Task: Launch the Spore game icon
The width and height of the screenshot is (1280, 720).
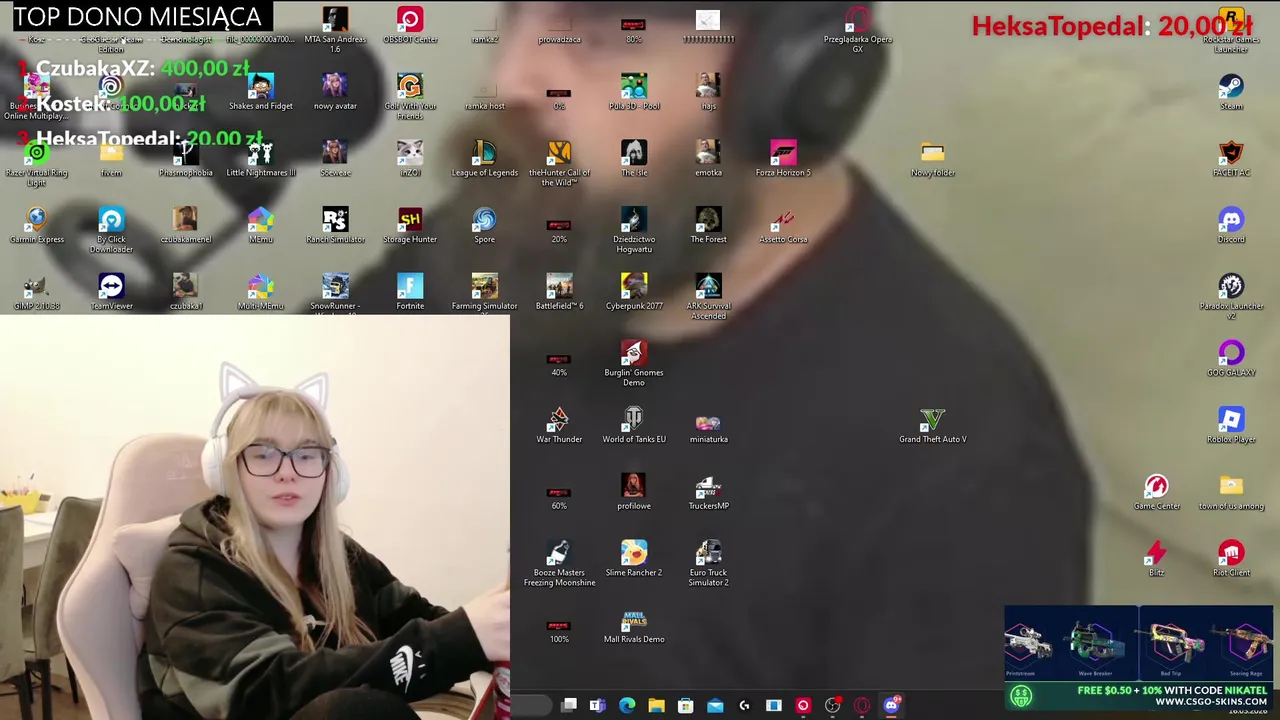Action: (484, 225)
